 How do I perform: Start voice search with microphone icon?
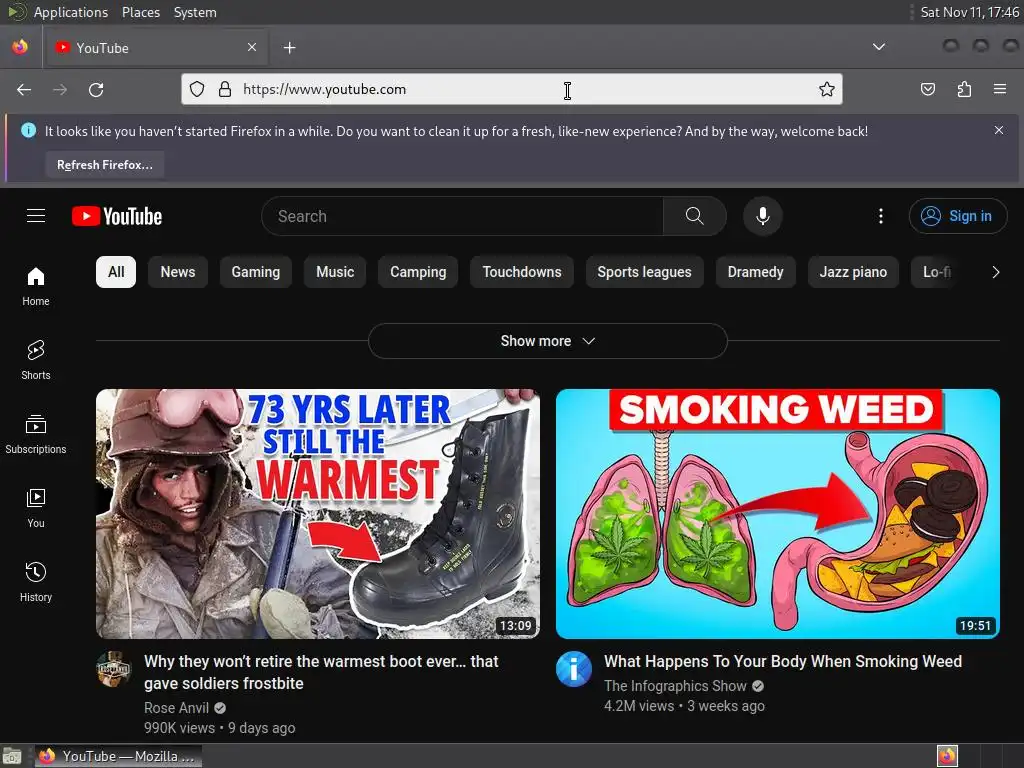click(x=762, y=216)
